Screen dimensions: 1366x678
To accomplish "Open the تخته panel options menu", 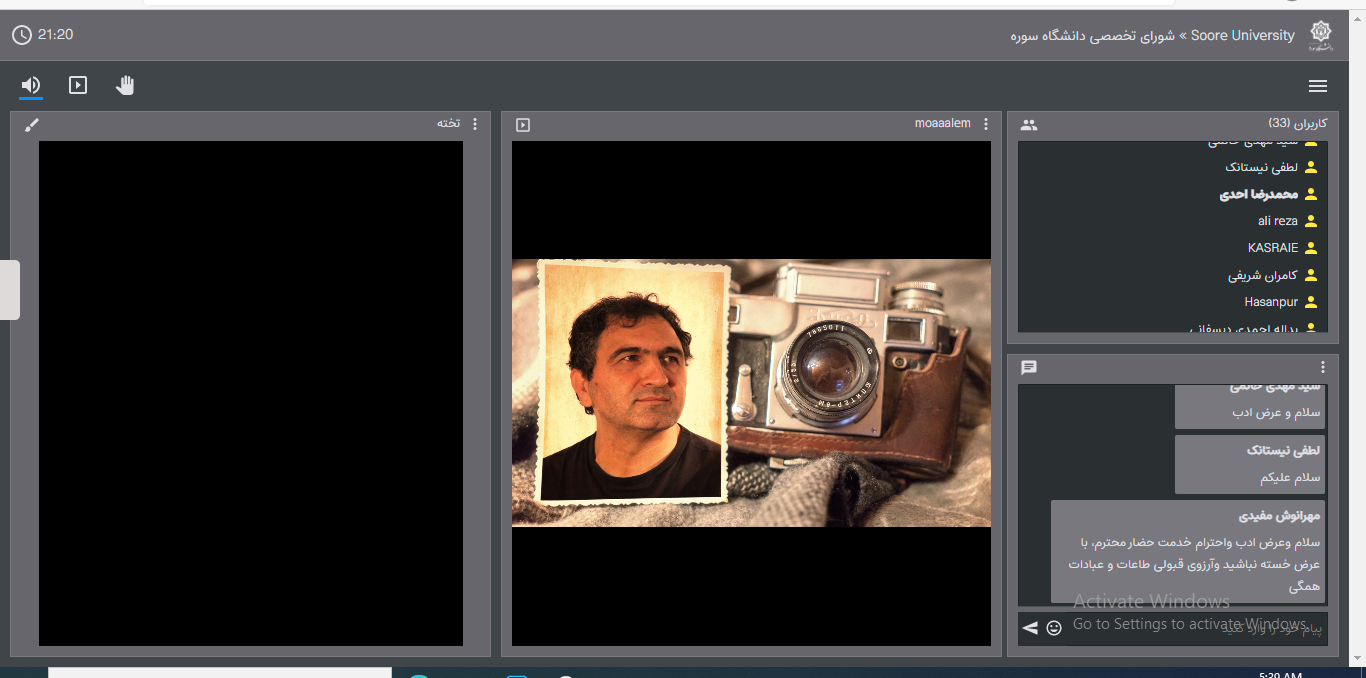I will coord(475,124).
